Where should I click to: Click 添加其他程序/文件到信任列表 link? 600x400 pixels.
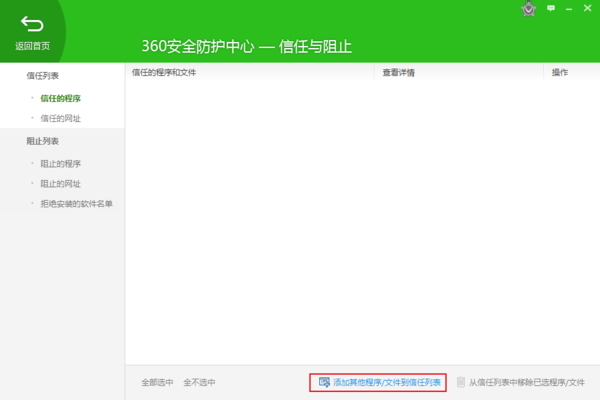coord(386,382)
